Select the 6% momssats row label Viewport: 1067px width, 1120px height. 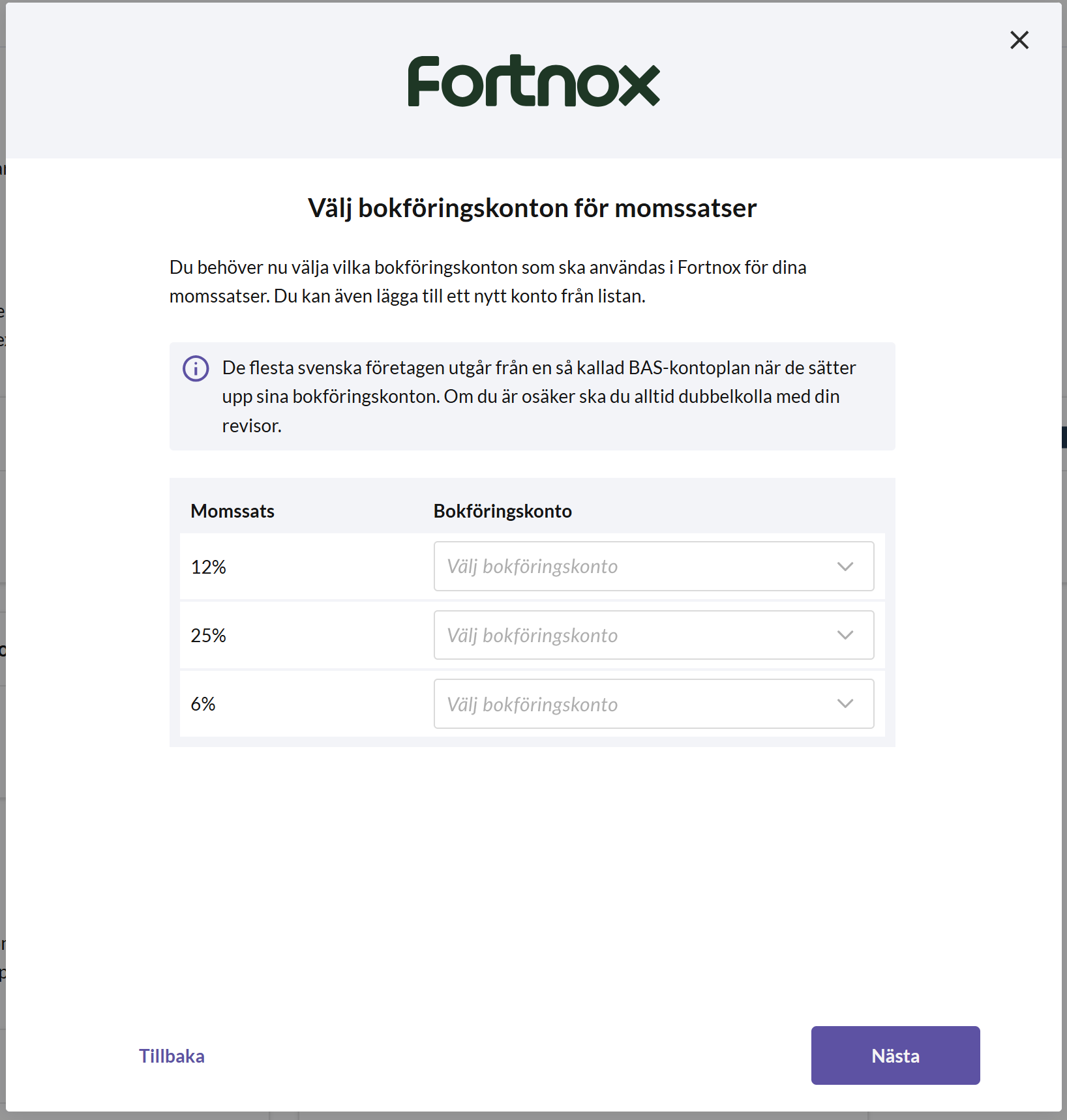click(x=203, y=704)
